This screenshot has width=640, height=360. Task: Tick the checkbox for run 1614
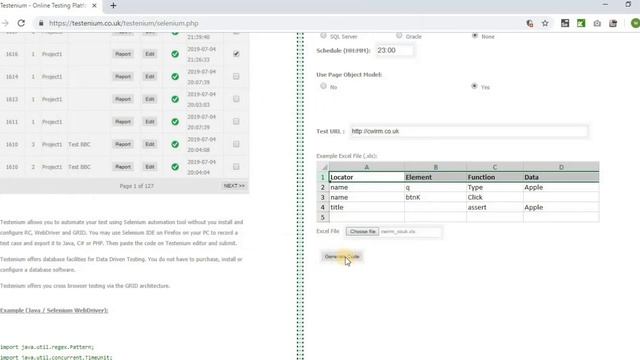236,76
